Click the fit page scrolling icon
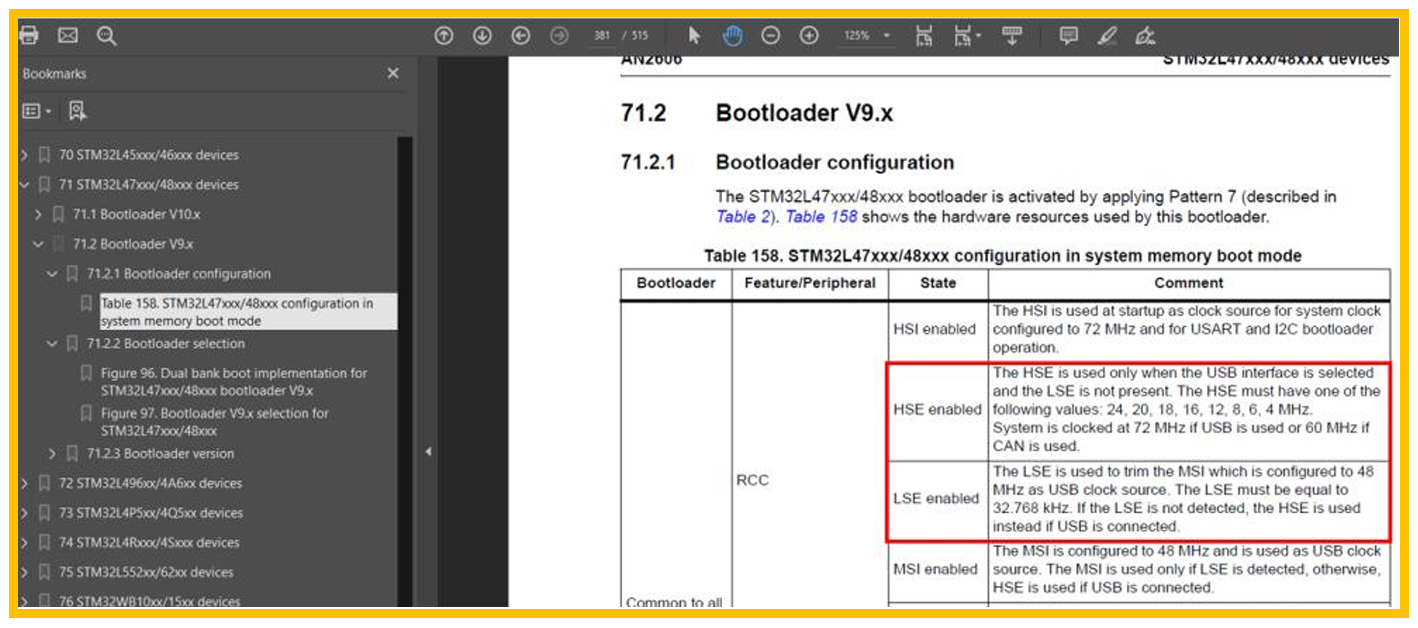 [x=924, y=36]
